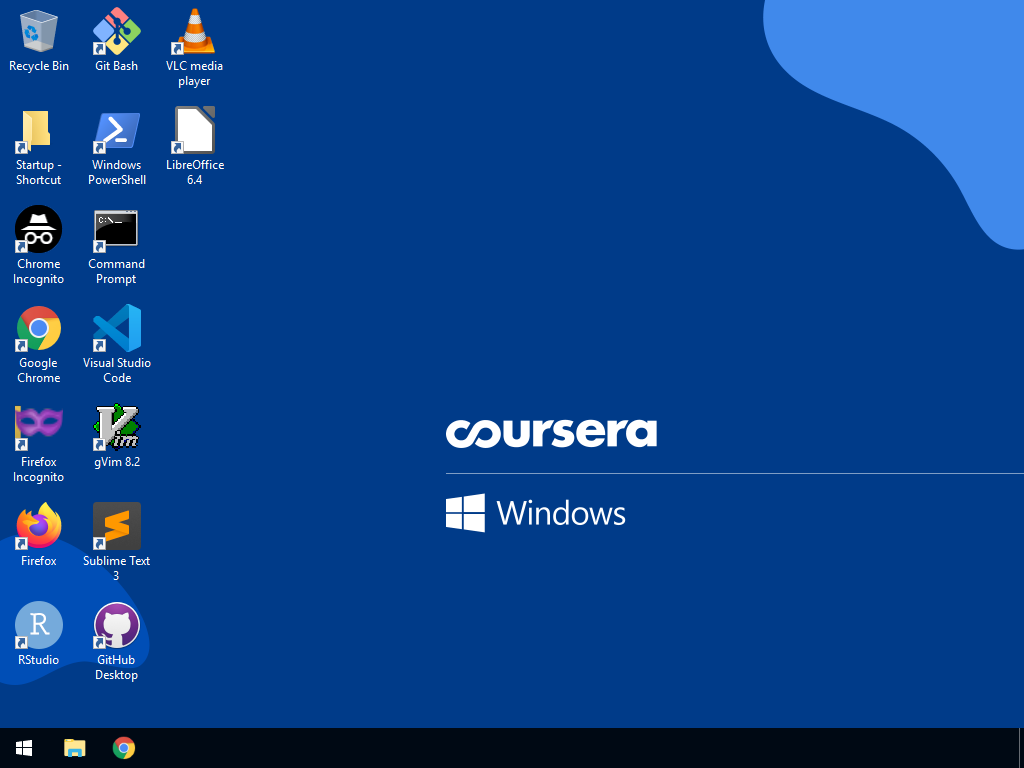
Task: Select the Recycle Bin desktop icon
Action: [x=39, y=31]
